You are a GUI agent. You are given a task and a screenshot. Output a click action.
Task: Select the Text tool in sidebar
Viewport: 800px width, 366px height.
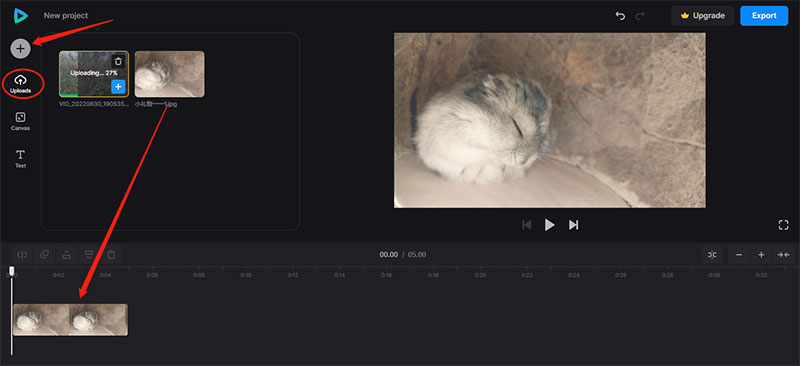click(20, 159)
